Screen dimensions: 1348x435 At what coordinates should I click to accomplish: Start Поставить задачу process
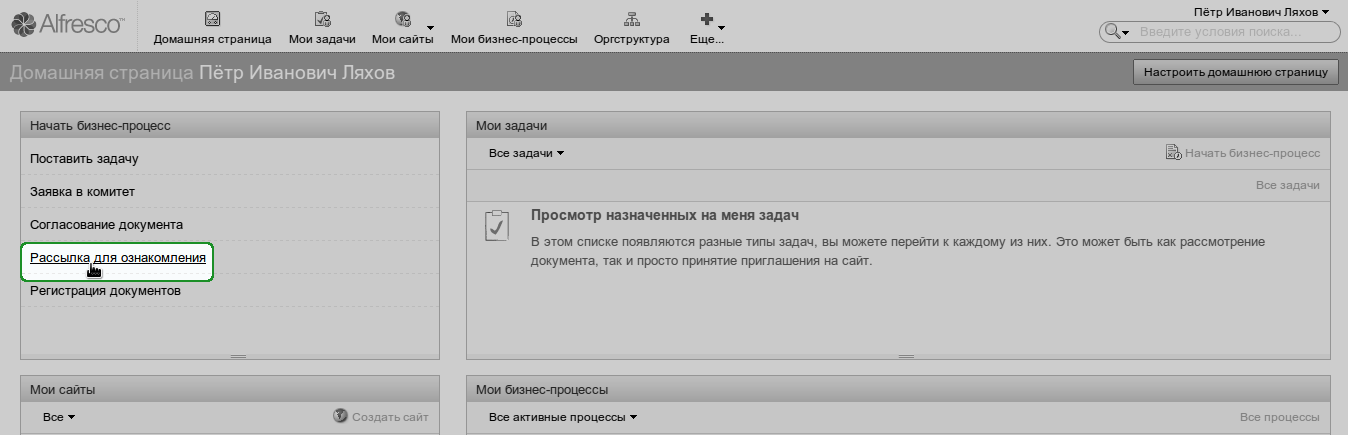tap(84, 158)
